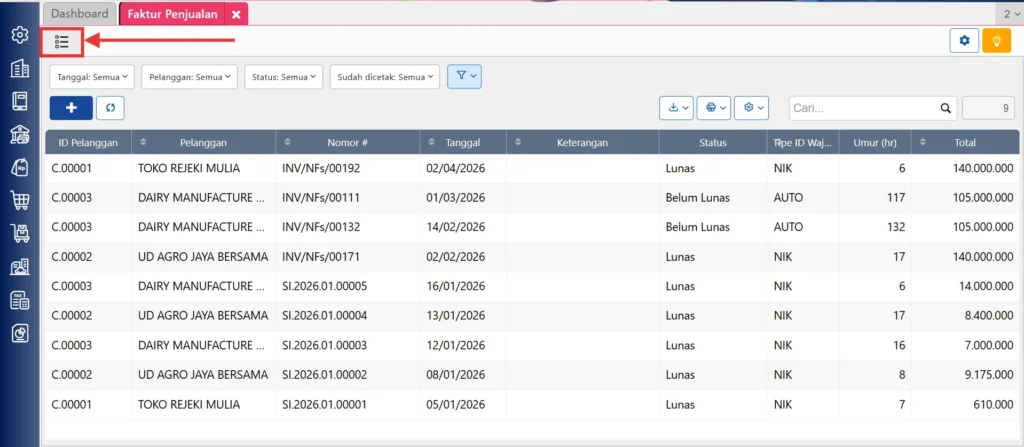Switch to the Dashboard tab
1024x447 pixels.
point(80,14)
